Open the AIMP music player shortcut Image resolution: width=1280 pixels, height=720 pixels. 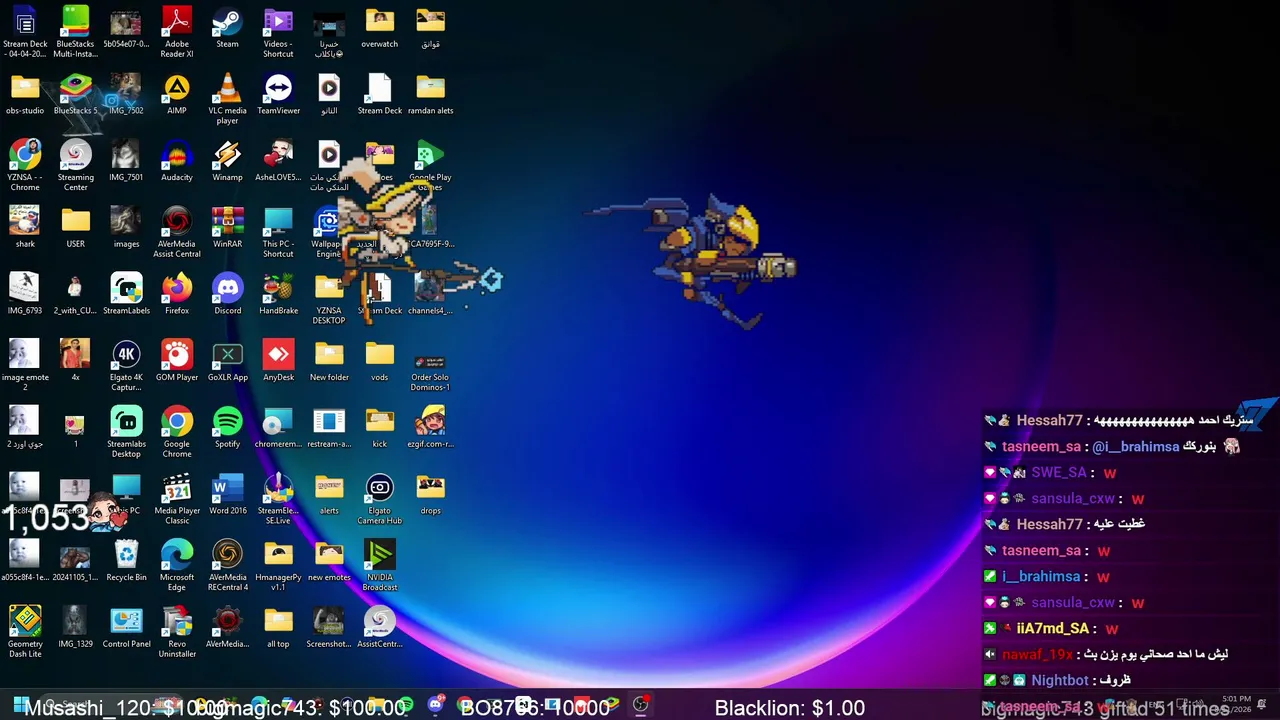point(177,94)
